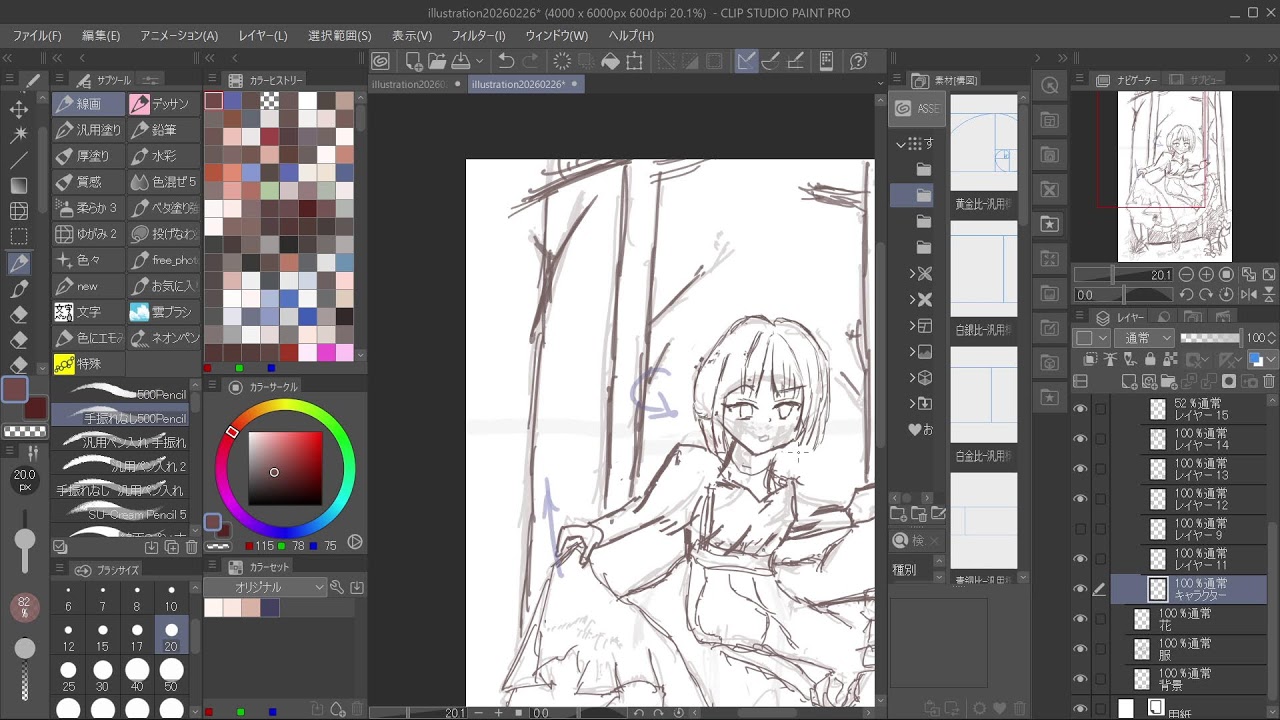Select the 水彩 sub tool group
The height and width of the screenshot is (720, 1280).
pos(164,155)
